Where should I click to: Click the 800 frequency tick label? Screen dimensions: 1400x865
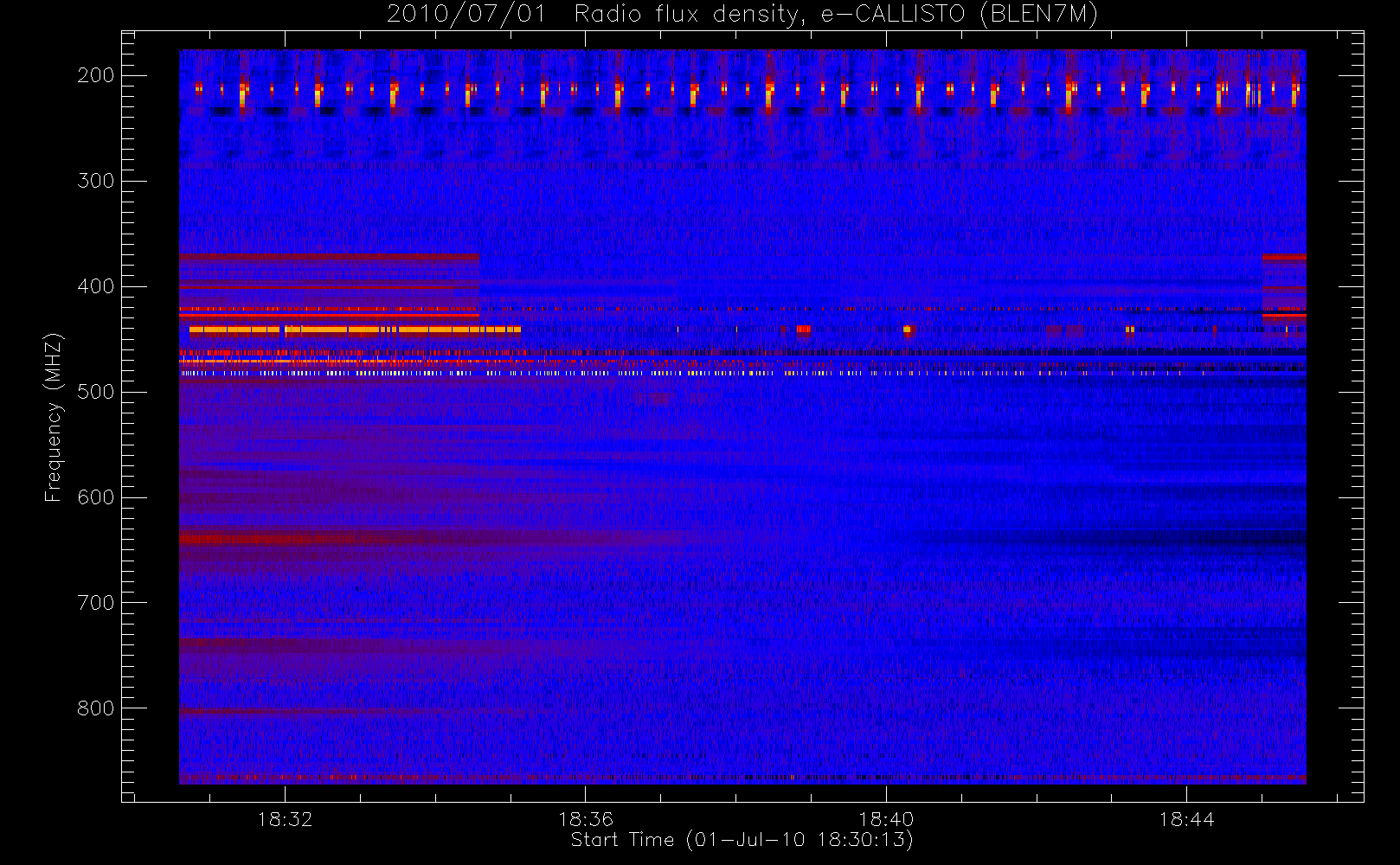tap(96, 708)
